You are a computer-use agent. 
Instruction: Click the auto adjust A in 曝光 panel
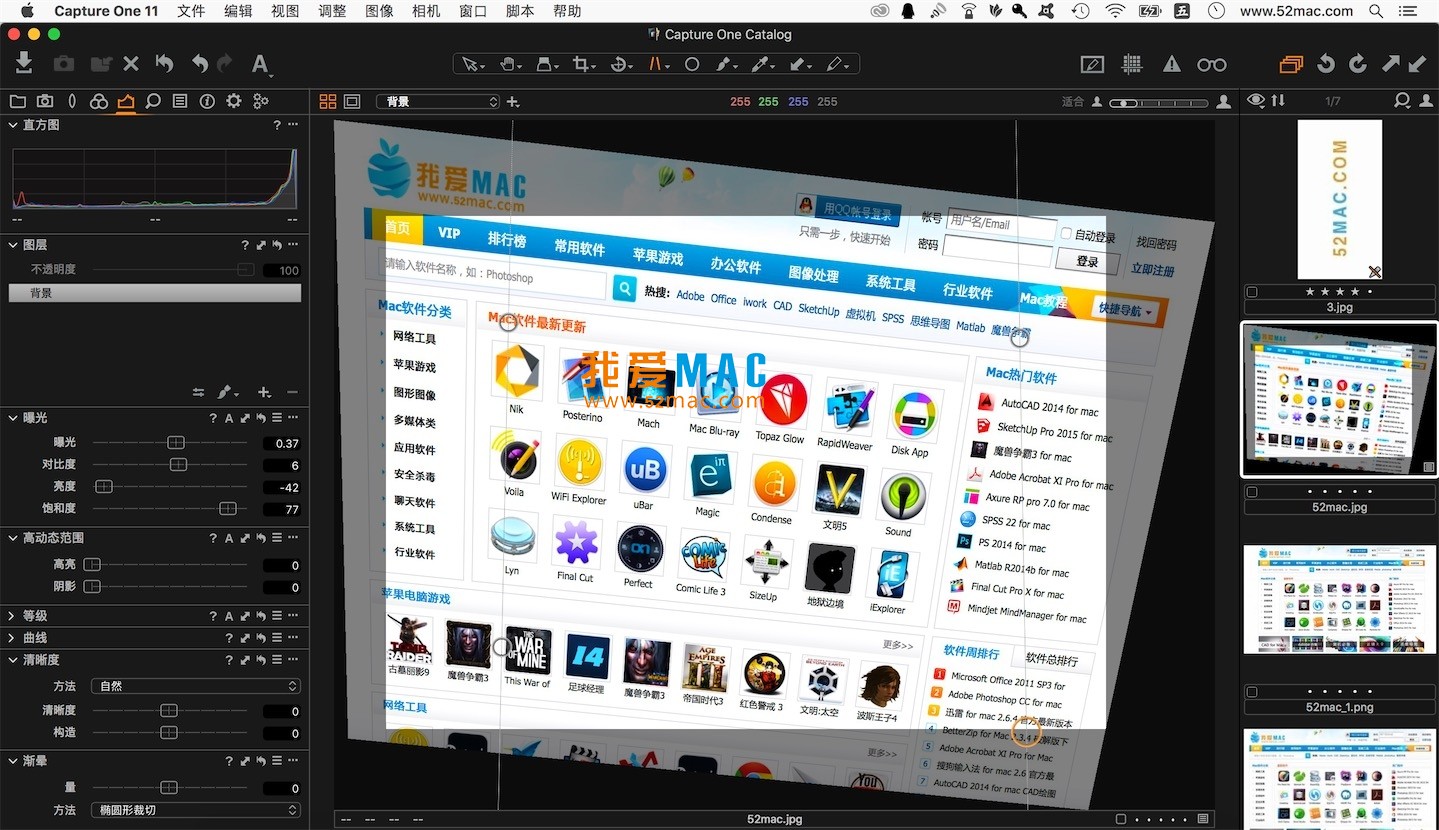pos(229,418)
